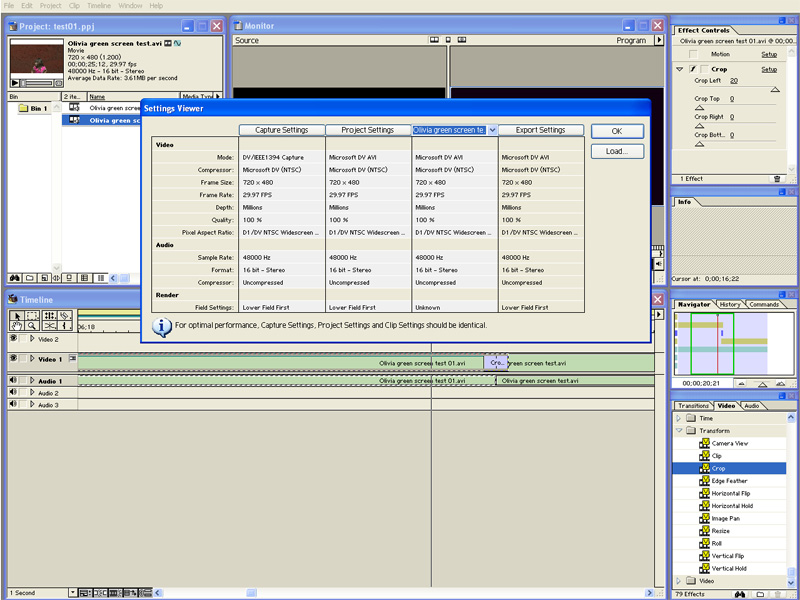This screenshot has height=600, width=800.
Task: Play the clip preview thumbnail in Project window
Action: [x=15, y=83]
